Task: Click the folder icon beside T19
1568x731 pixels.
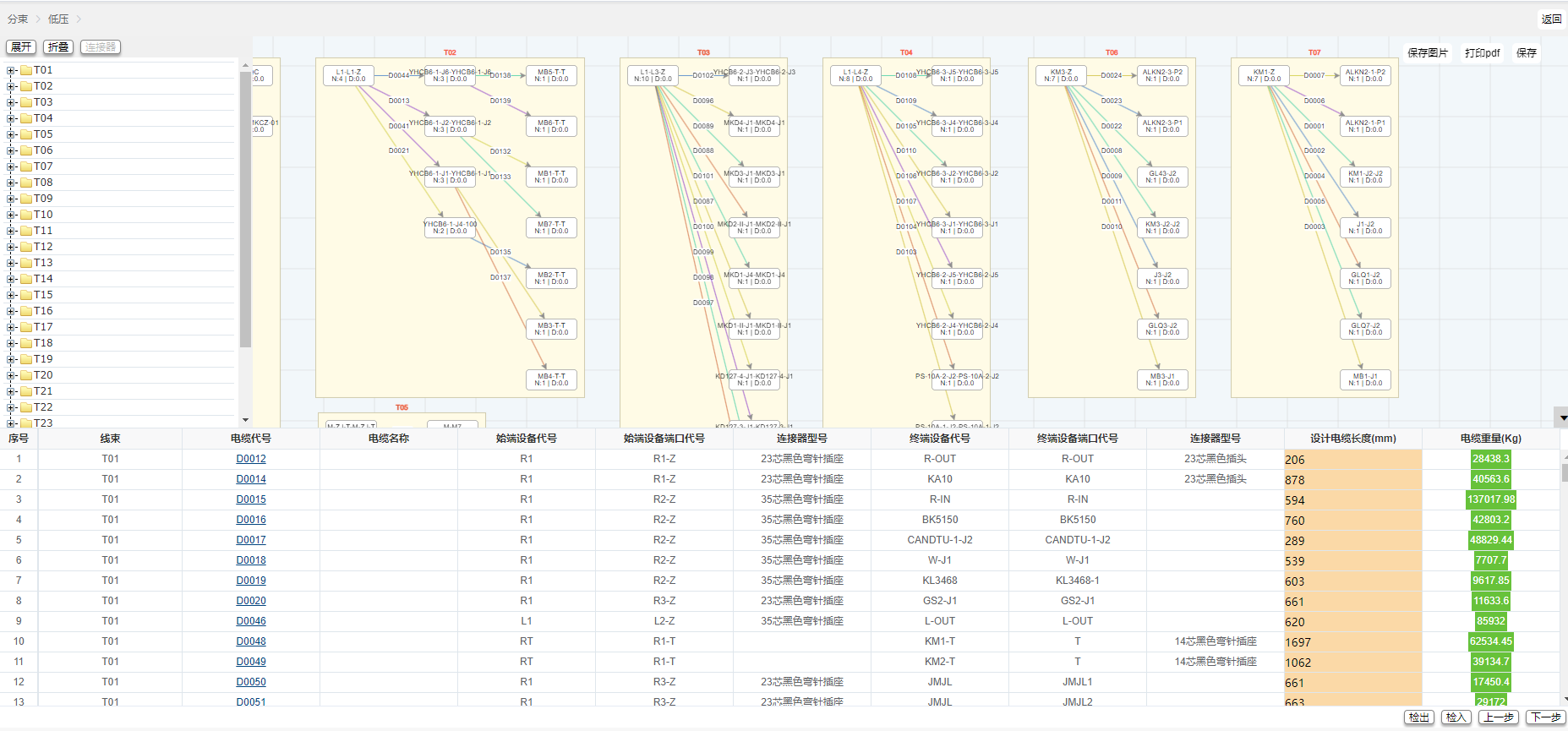Action: tap(26, 359)
